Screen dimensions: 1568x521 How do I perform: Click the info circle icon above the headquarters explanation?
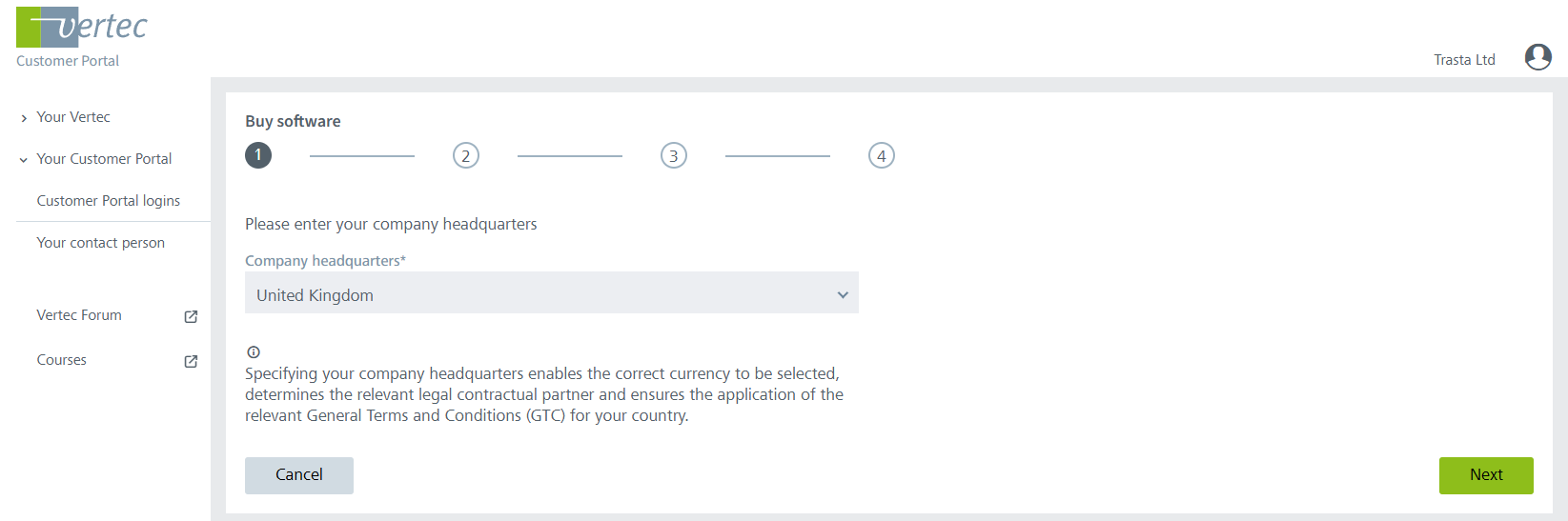click(254, 351)
